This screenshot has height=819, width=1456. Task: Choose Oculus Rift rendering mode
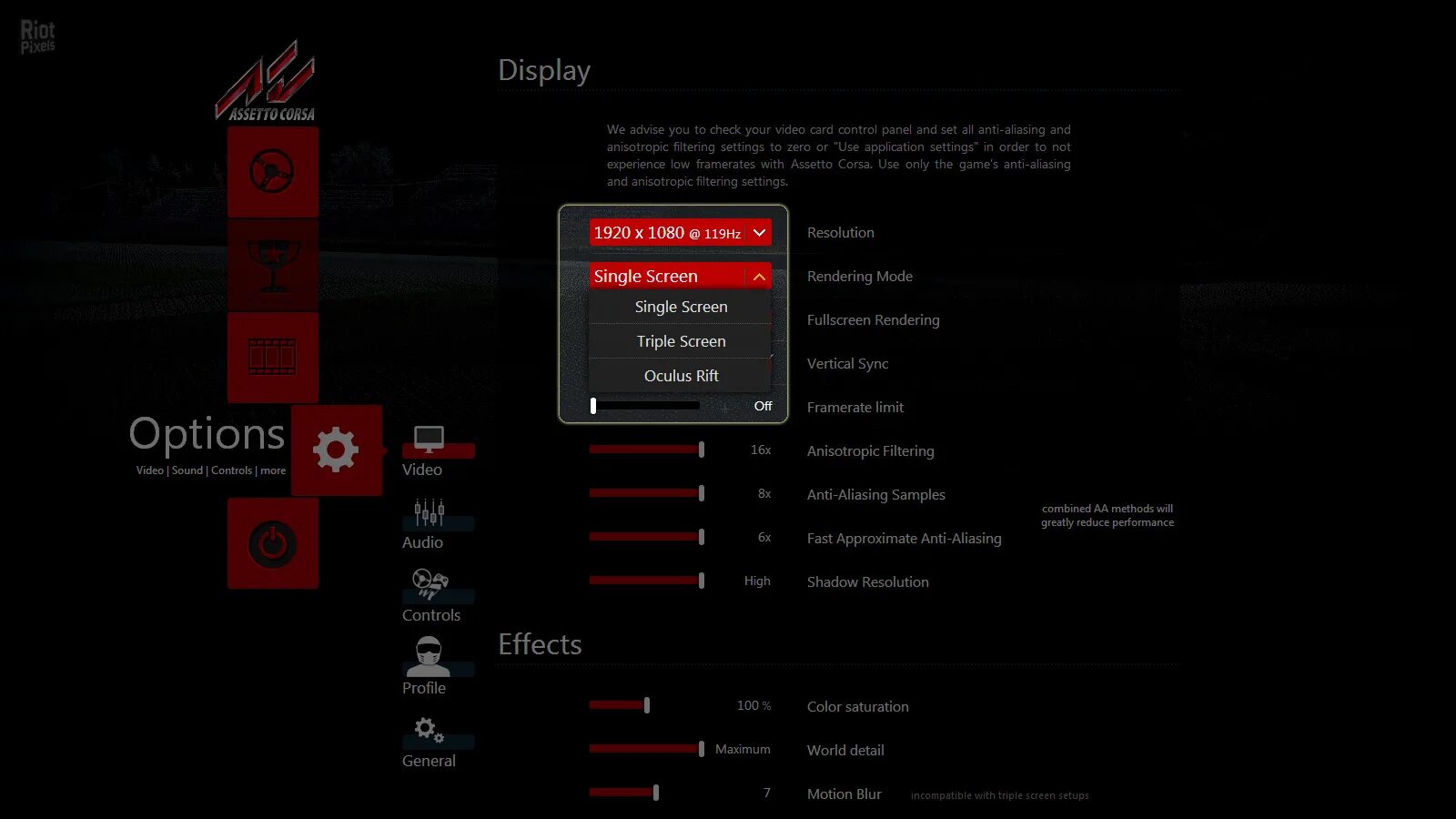tap(680, 376)
